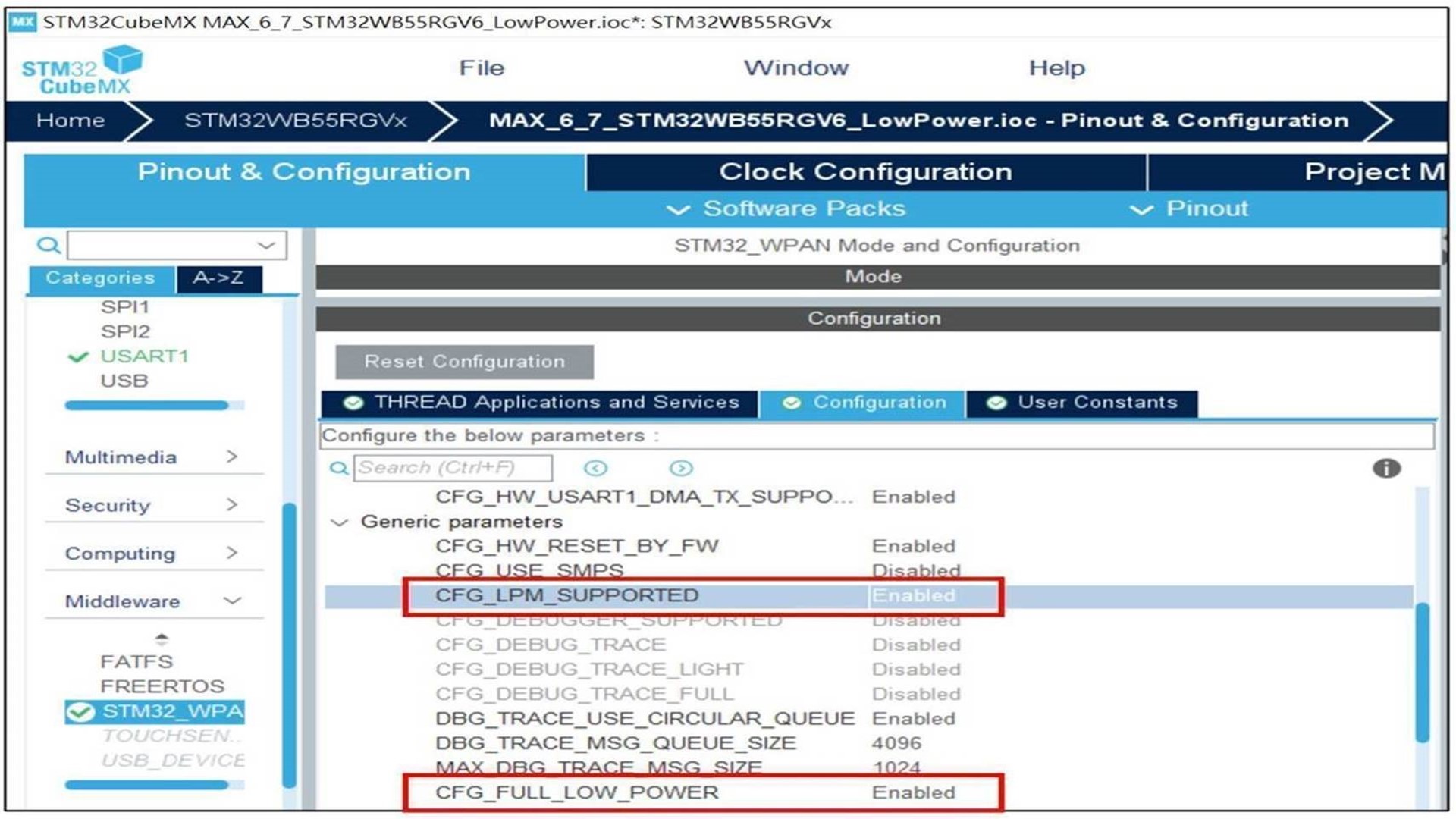Open the peripheral search dropdown arrow
1456x819 pixels.
coord(266,246)
